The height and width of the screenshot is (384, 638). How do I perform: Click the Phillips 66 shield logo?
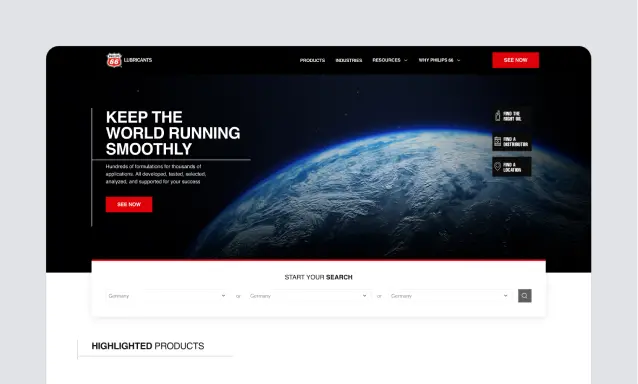(114, 60)
